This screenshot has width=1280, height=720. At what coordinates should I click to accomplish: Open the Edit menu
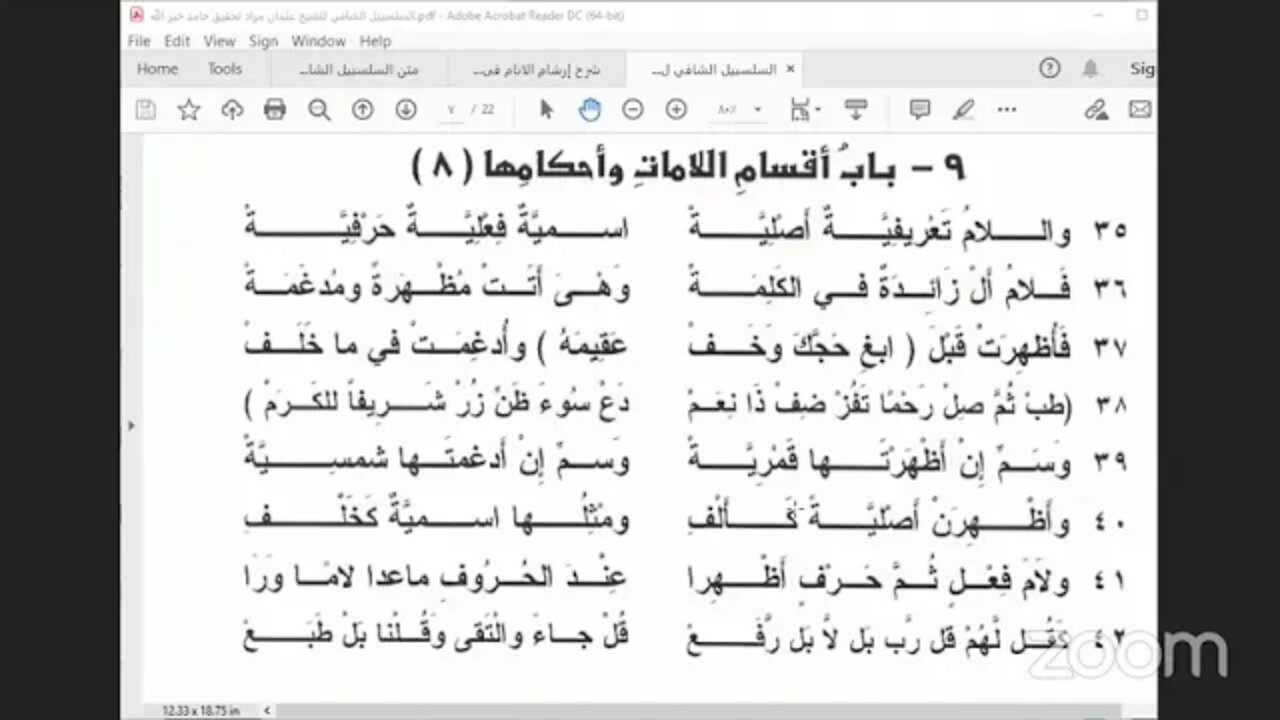[x=177, y=41]
